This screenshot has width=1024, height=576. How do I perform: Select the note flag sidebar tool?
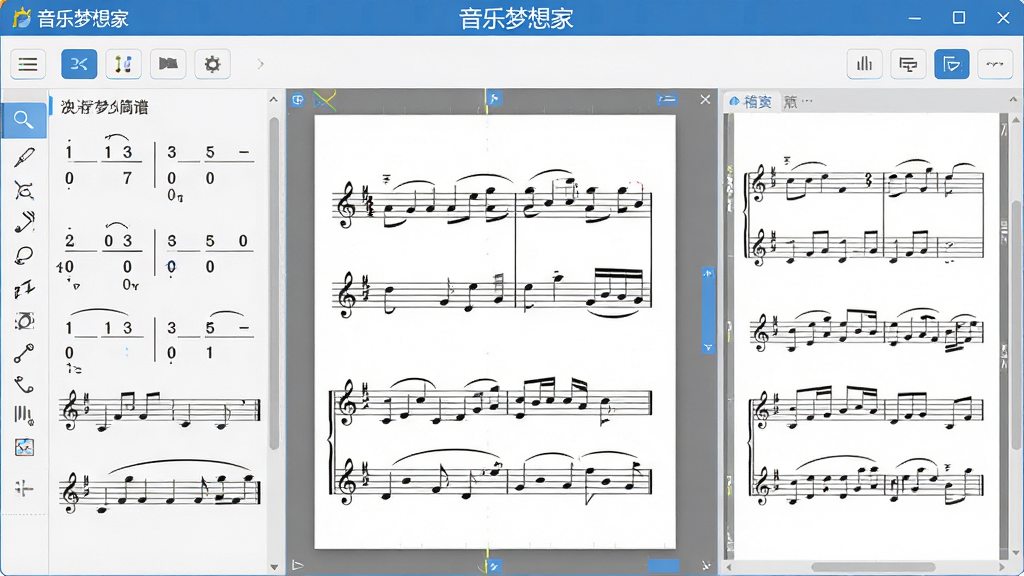(24, 222)
